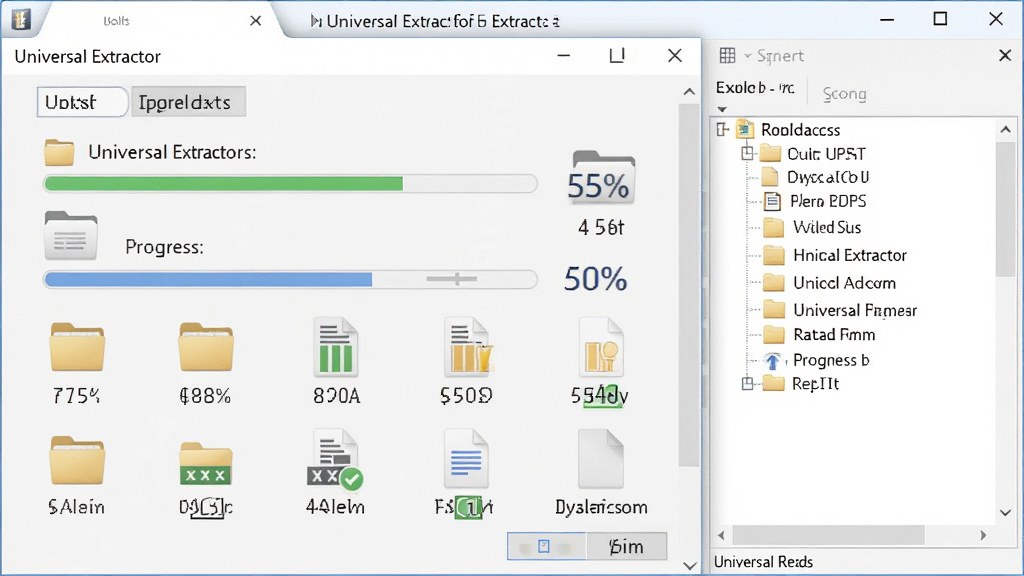Switch to the Scong tab
The height and width of the screenshot is (576, 1024).
coord(844,94)
